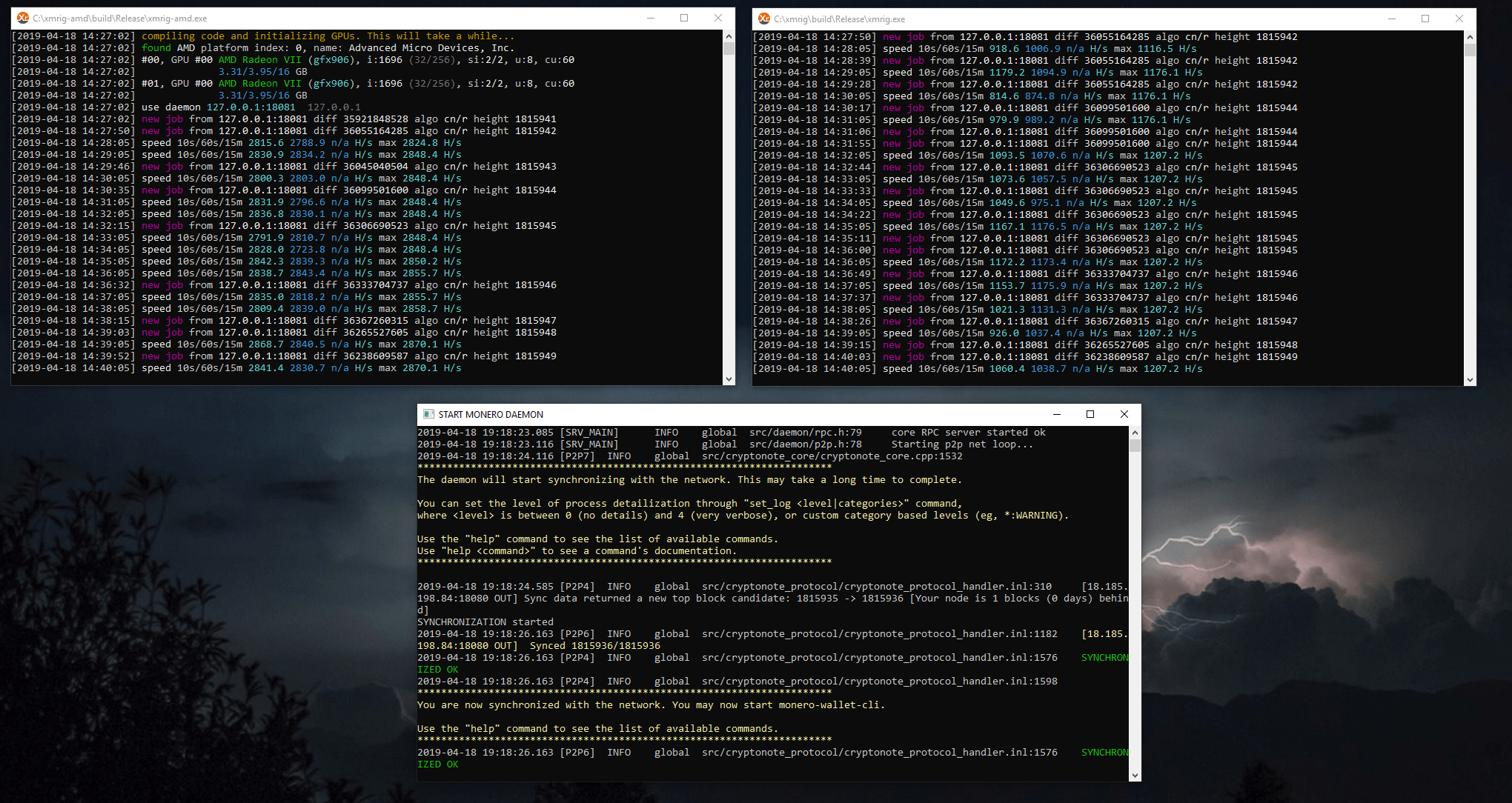
Task: Click the xmrig.exe window title icon
Action: 764,19
